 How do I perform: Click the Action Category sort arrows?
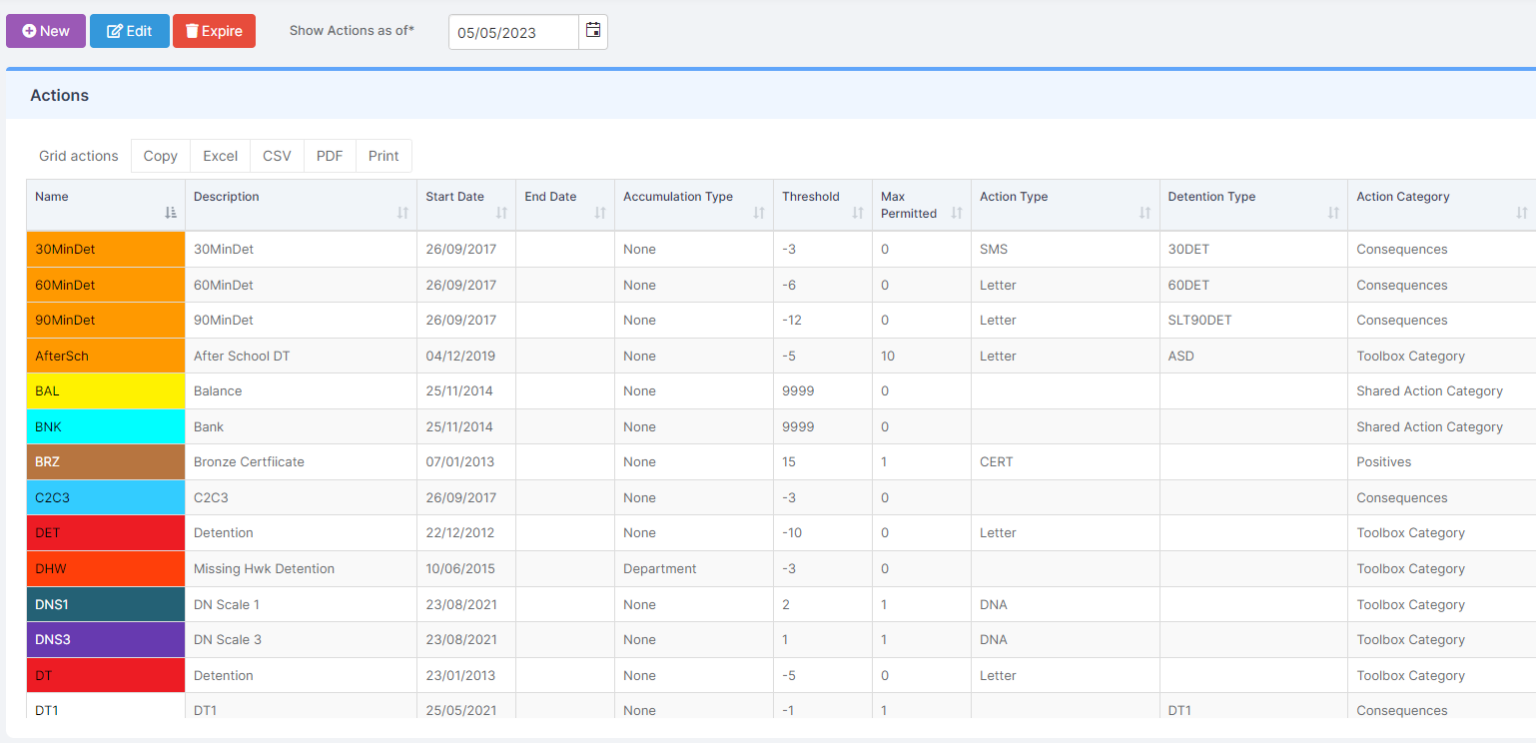click(x=1521, y=213)
